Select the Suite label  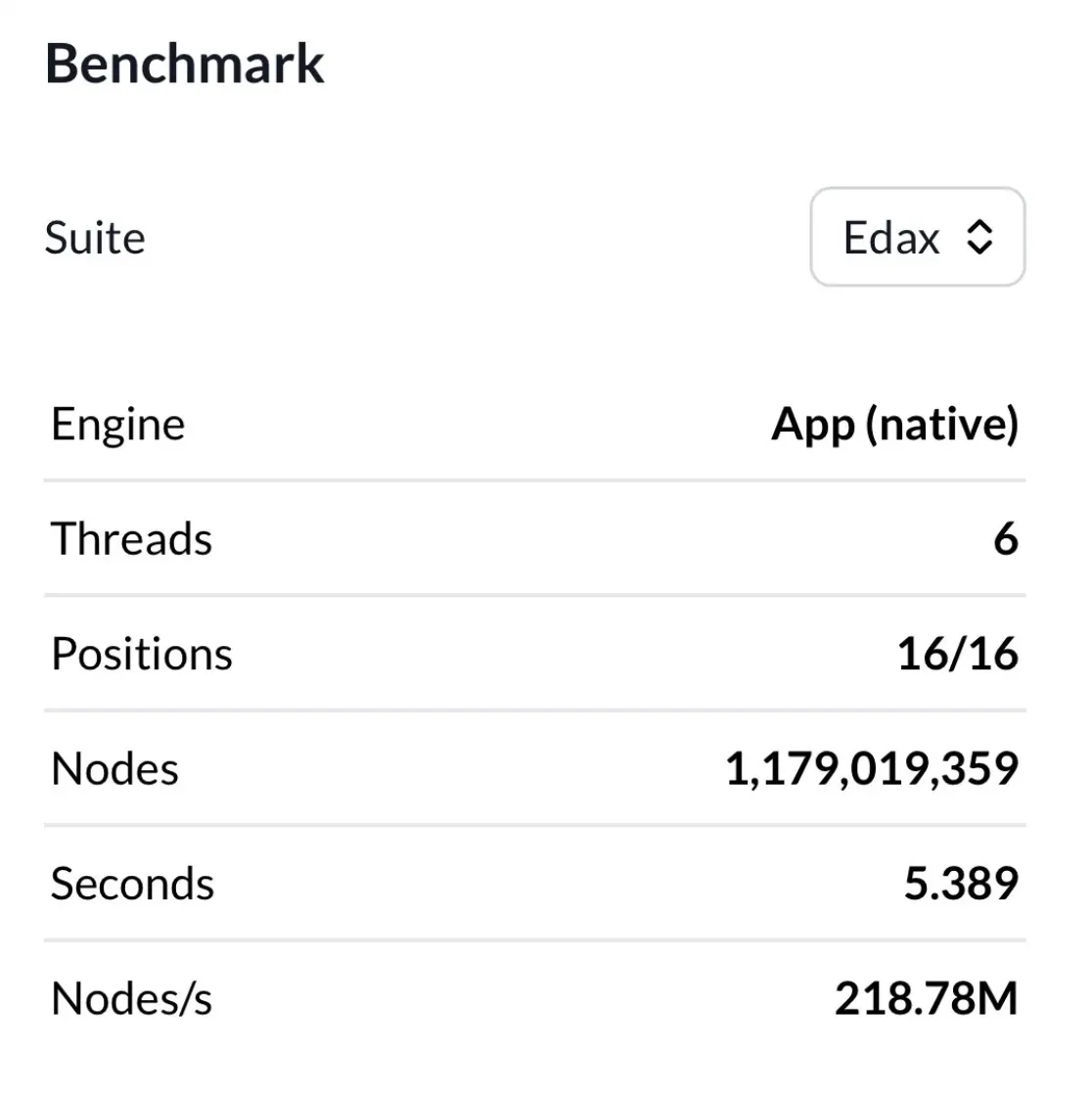[x=95, y=238]
